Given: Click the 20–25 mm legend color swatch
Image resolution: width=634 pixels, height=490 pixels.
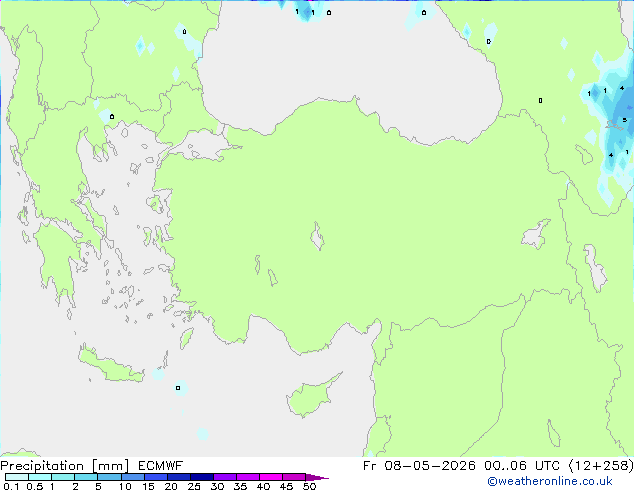Looking at the screenshot, I should (178, 477).
